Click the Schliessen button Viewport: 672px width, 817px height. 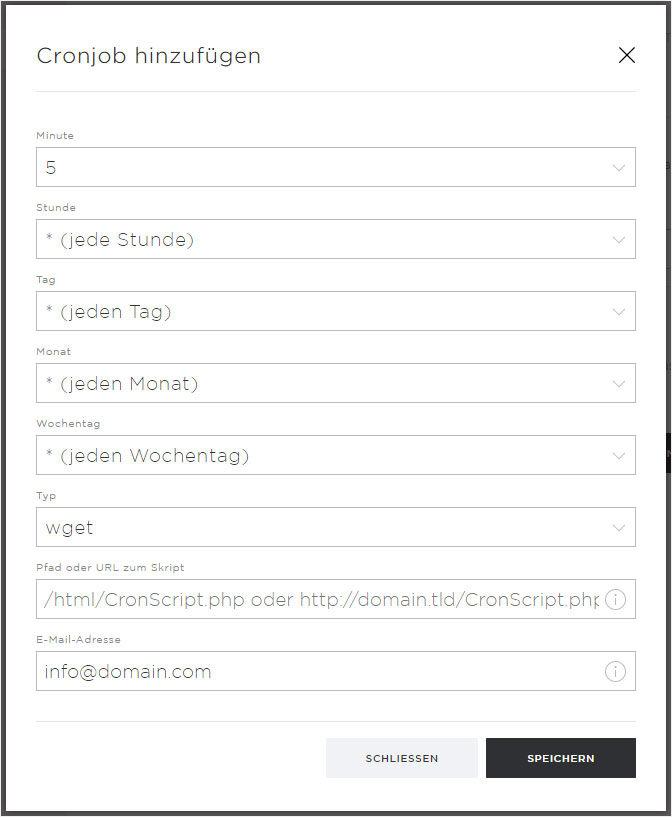pyautogui.click(x=402, y=758)
